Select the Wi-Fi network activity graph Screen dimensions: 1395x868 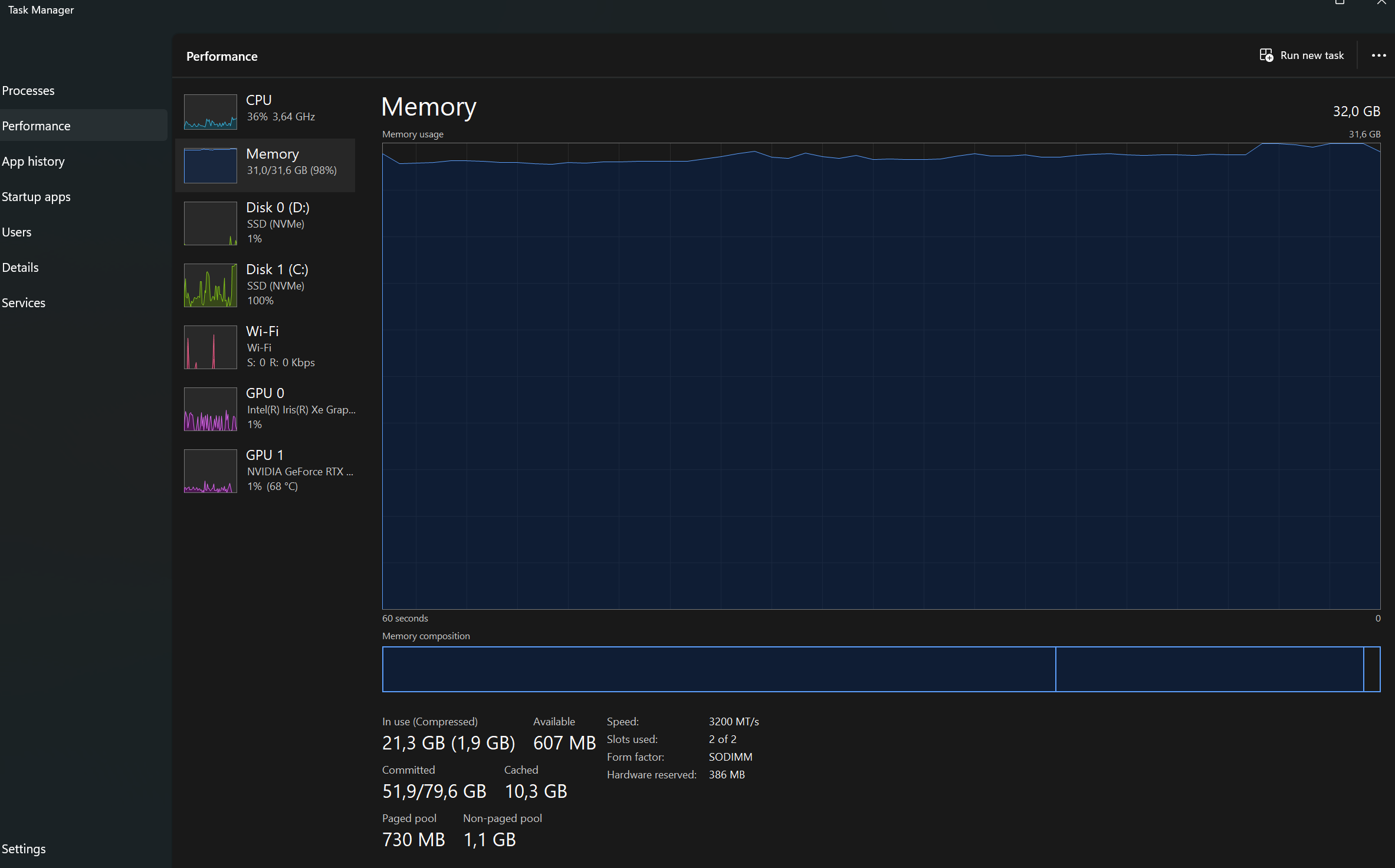pyautogui.click(x=211, y=347)
